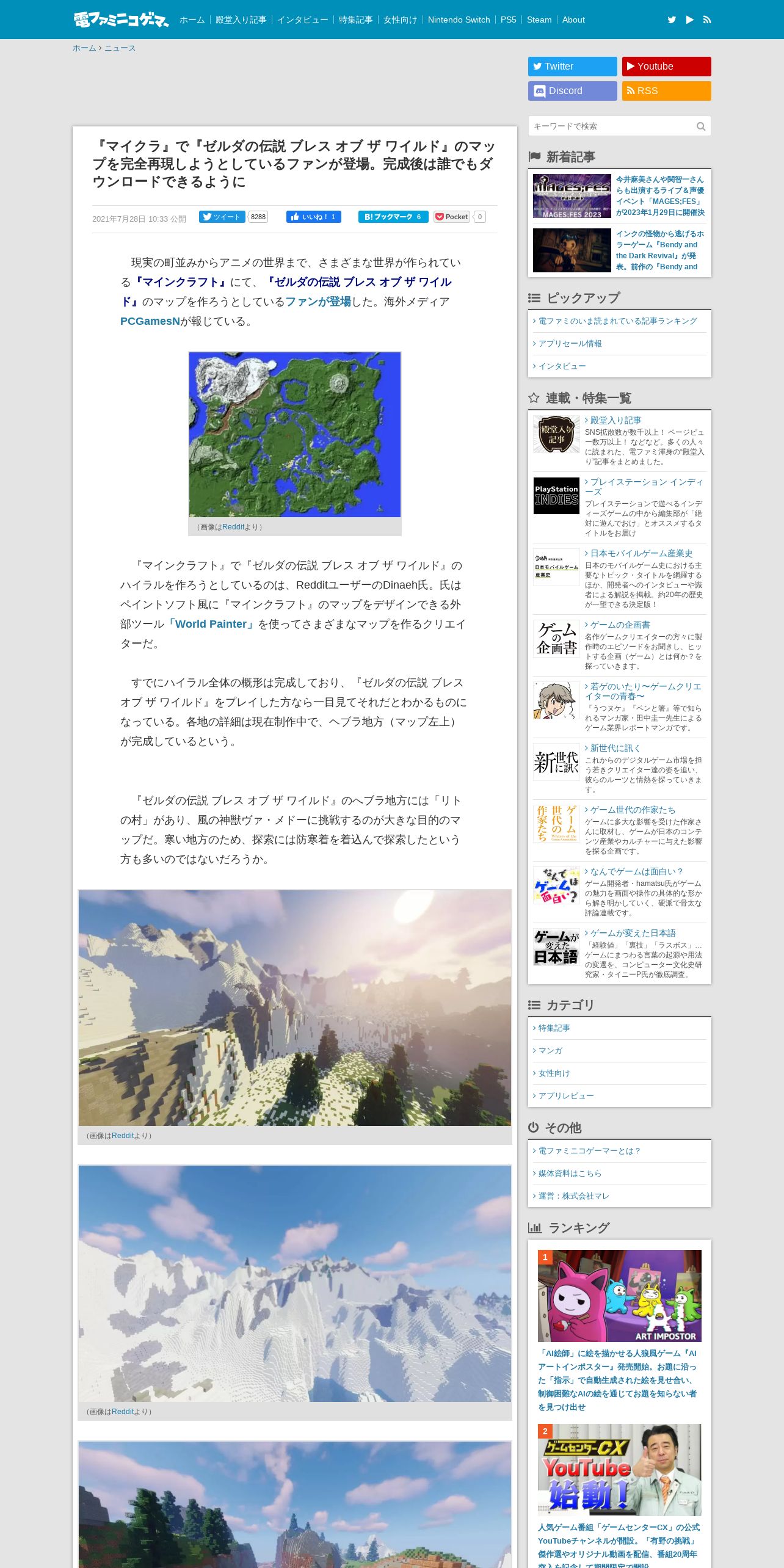
Task: Open the ゲームセンターCX YouTube ranking thumbnail
Action: coord(620,1470)
